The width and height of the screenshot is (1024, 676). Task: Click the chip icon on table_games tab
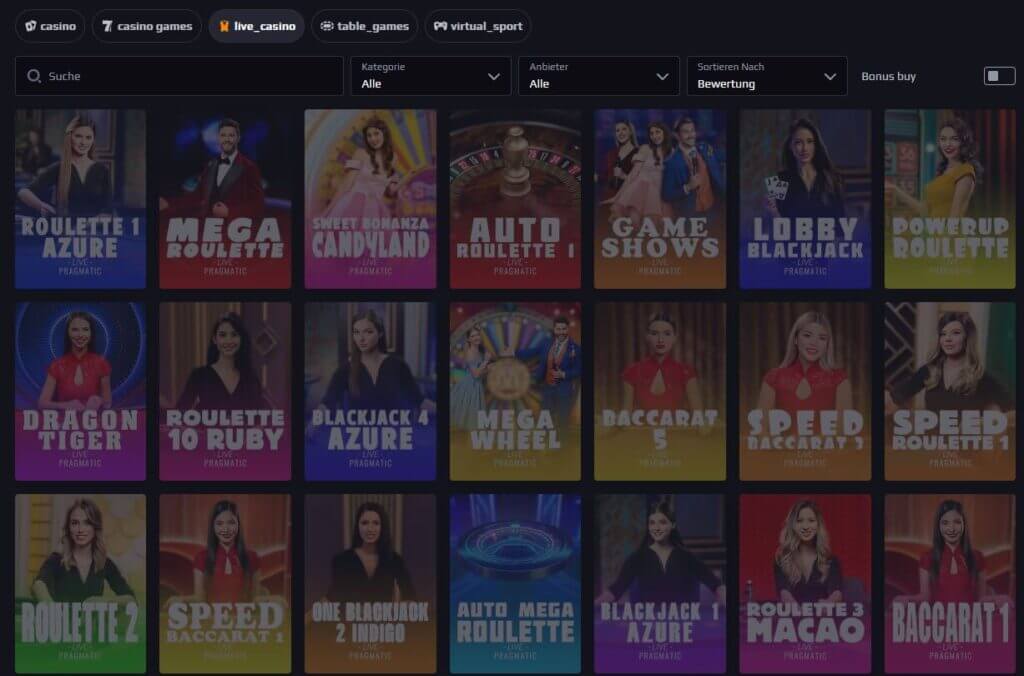coord(327,26)
